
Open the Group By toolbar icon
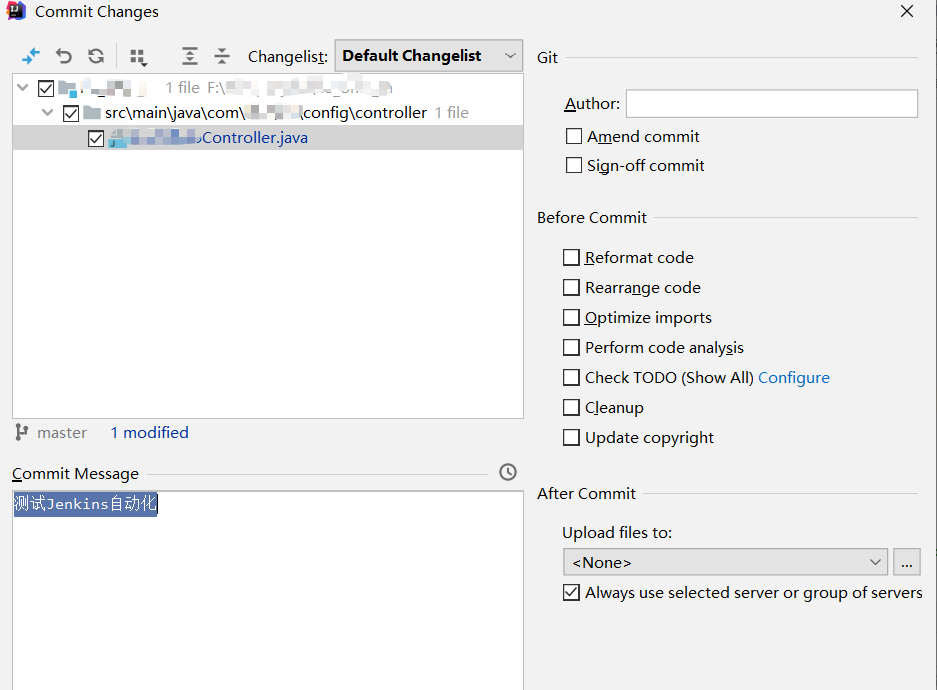pos(138,57)
